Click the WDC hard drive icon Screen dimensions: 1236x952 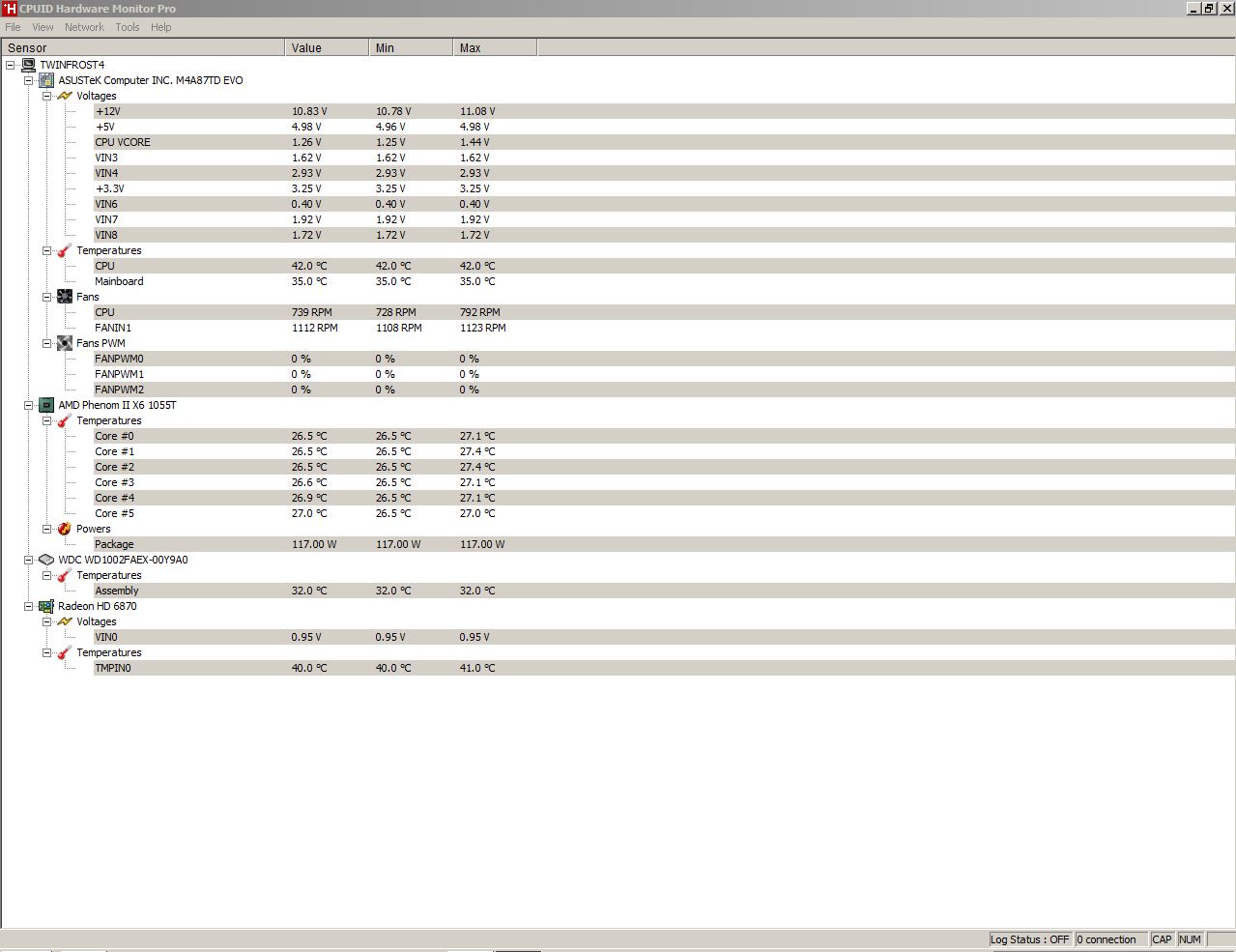pos(46,560)
